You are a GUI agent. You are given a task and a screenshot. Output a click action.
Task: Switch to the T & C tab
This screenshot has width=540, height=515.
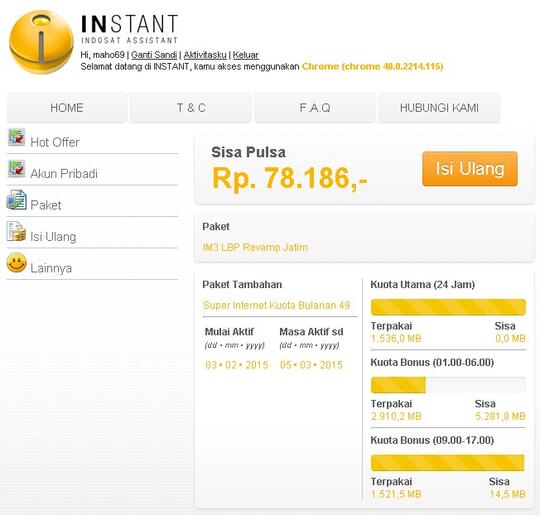191,107
